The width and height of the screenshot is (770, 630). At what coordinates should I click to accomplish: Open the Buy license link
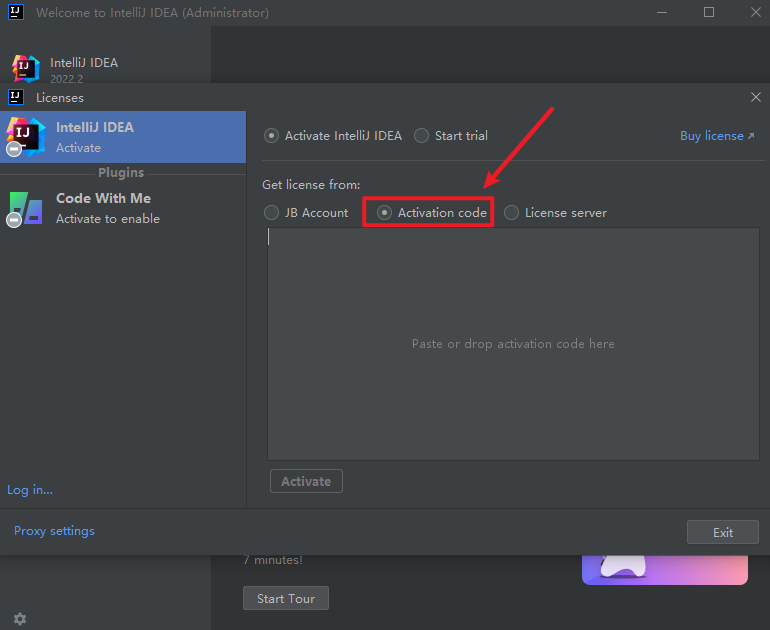[x=717, y=136]
